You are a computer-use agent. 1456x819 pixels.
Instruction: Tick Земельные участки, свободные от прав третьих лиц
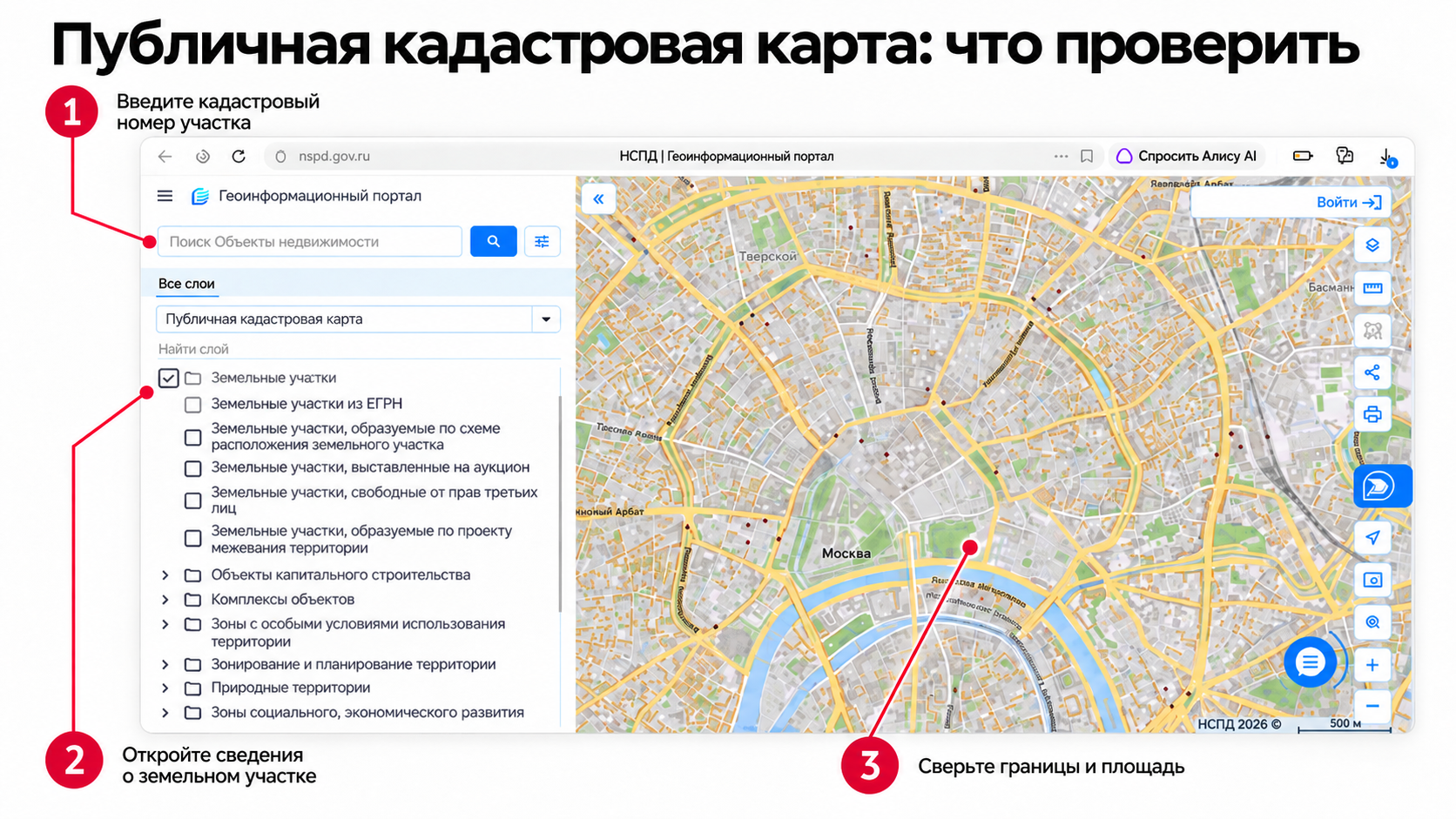pyautogui.click(x=193, y=500)
